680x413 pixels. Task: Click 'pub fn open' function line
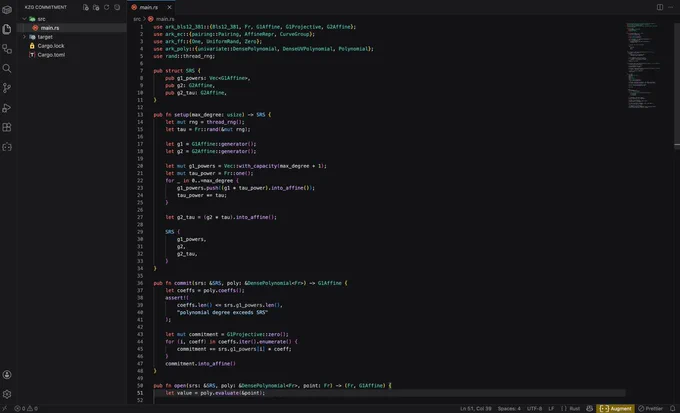[x=272, y=386]
